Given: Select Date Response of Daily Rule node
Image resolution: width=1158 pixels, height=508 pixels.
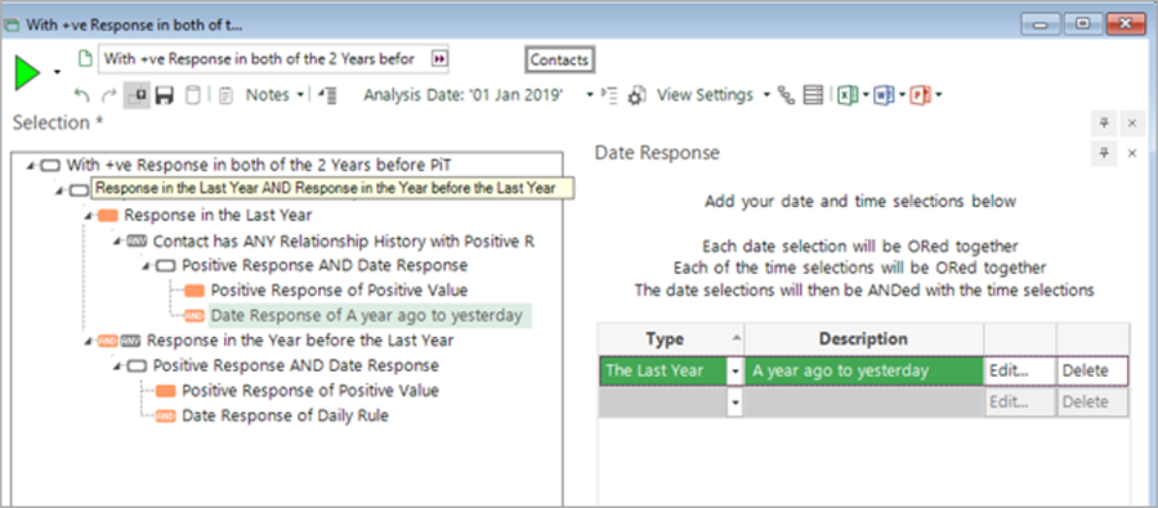Looking at the screenshot, I should coord(285,415).
